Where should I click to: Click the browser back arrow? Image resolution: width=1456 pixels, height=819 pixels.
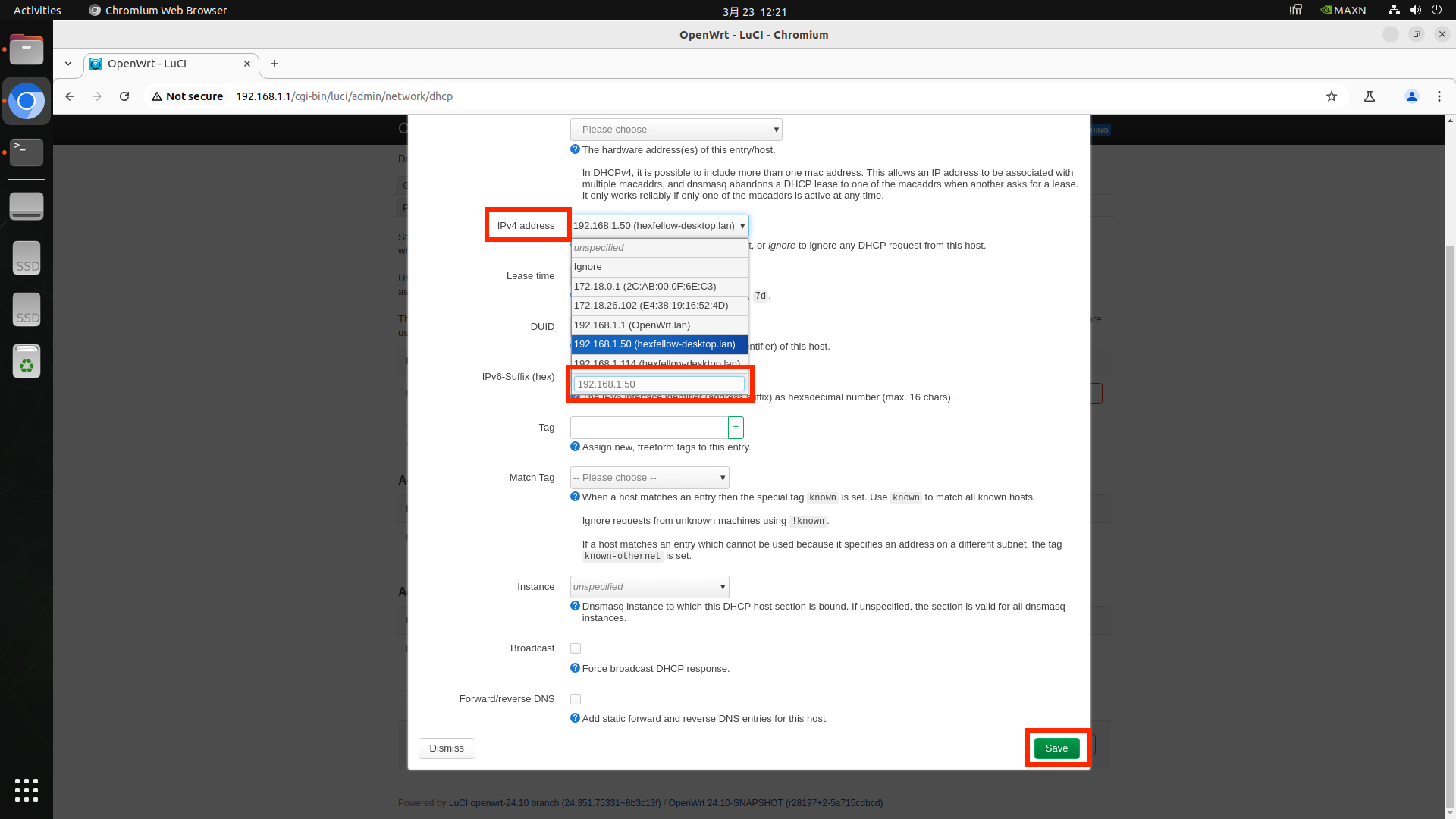[70, 96]
